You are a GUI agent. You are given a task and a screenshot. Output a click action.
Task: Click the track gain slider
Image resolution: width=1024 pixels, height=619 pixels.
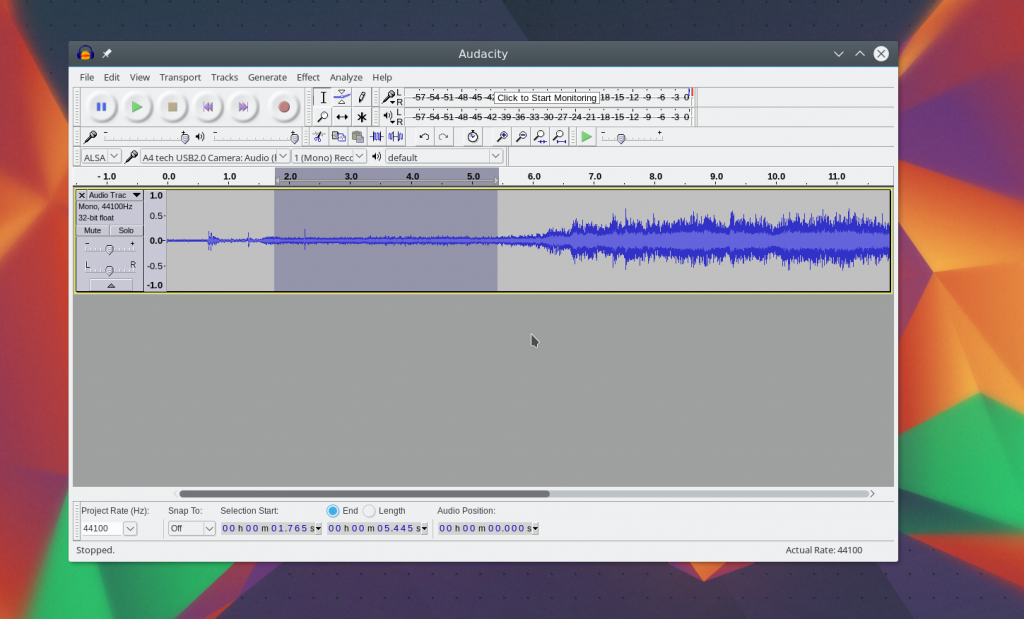(109, 248)
